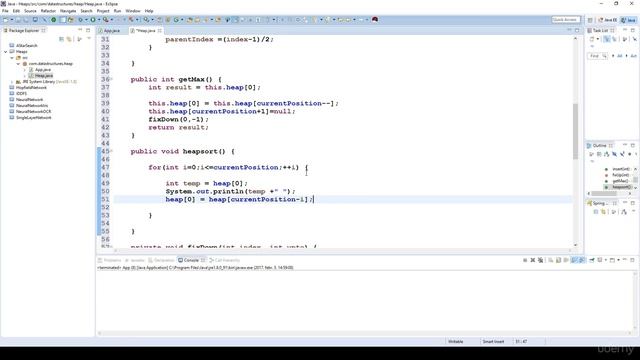
Task: Open the Open Console dropdown arrow
Action: coord(618,260)
